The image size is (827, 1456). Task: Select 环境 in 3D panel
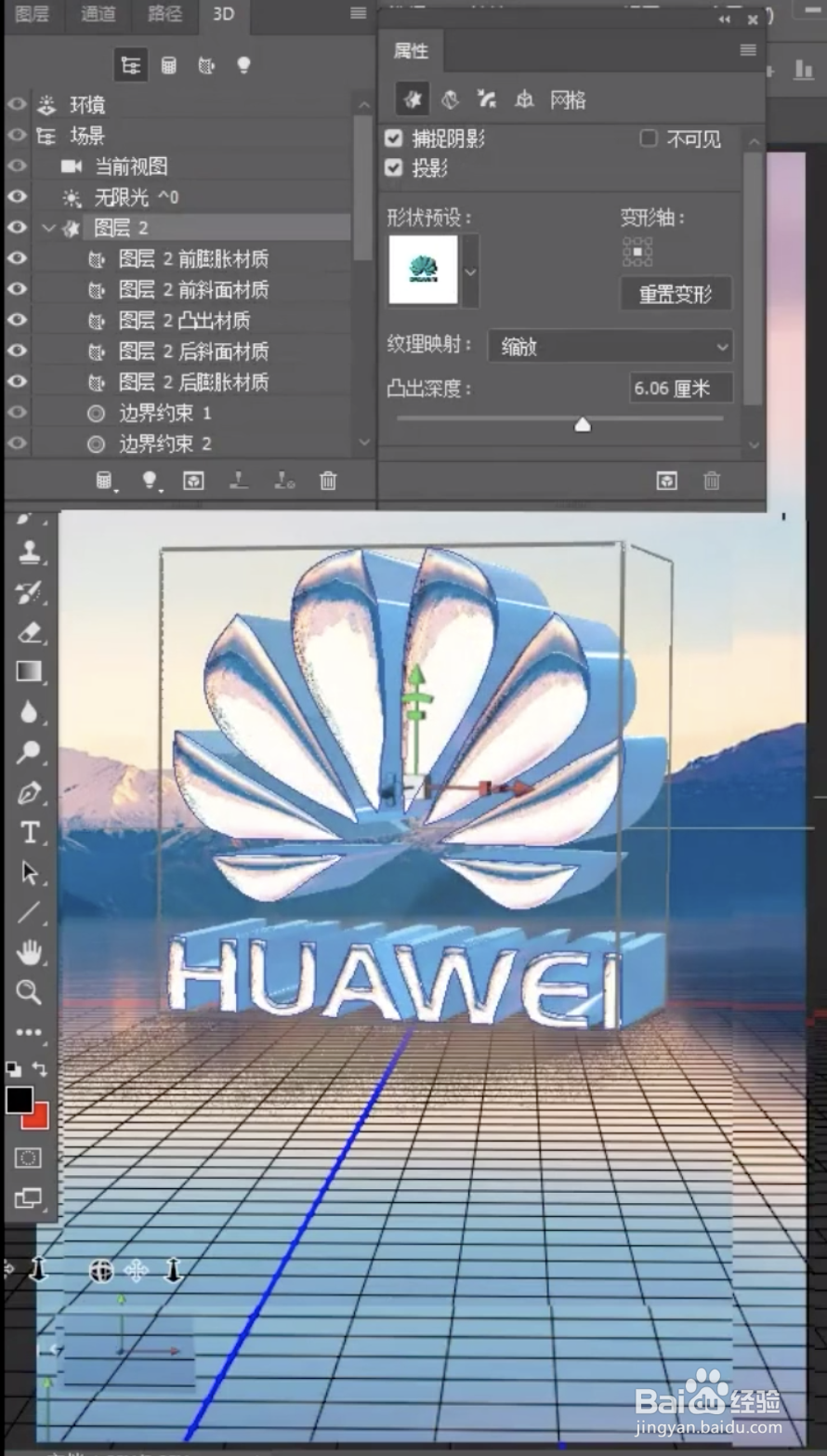[87, 105]
